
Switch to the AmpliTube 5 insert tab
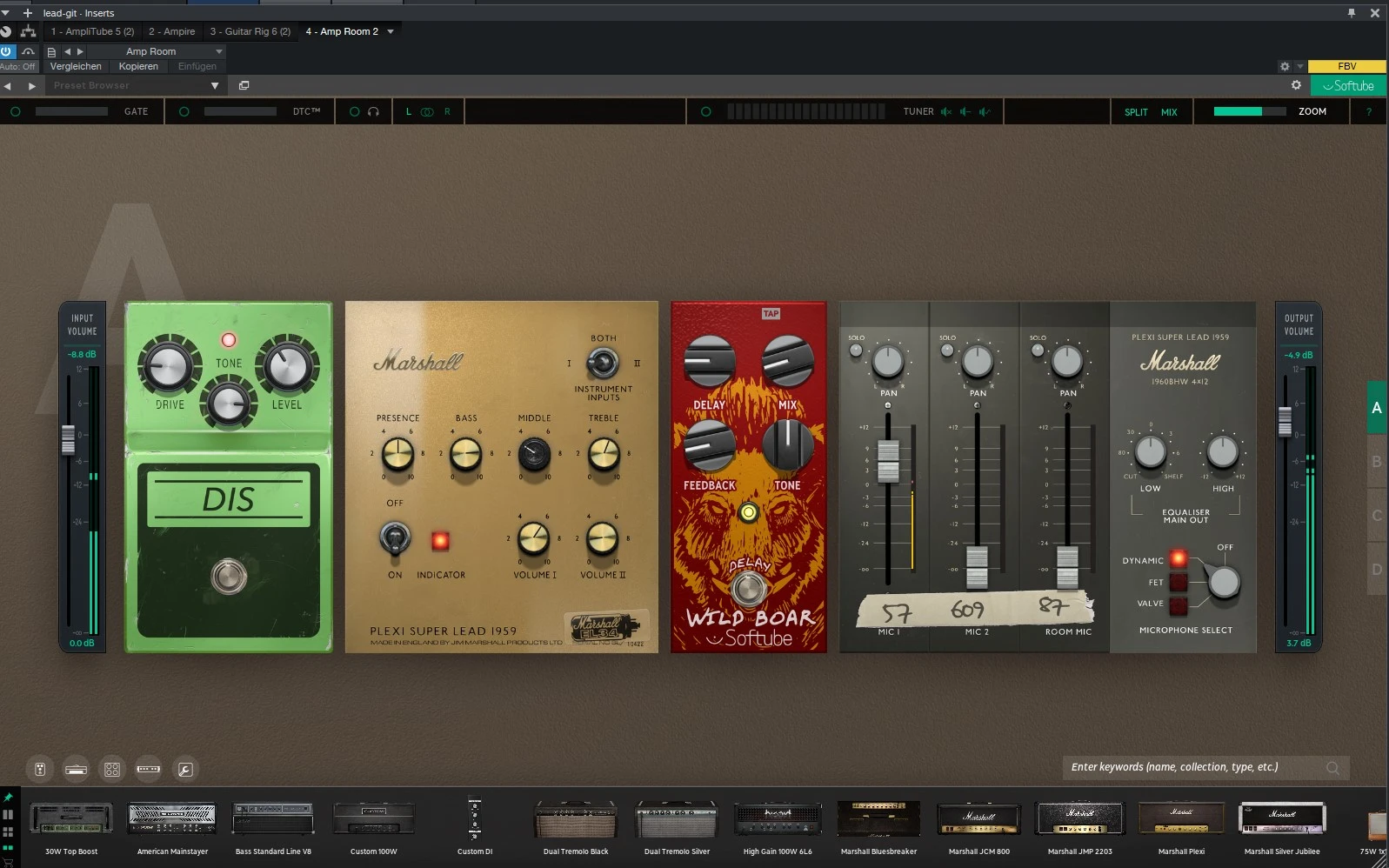pyautogui.click(x=92, y=32)
